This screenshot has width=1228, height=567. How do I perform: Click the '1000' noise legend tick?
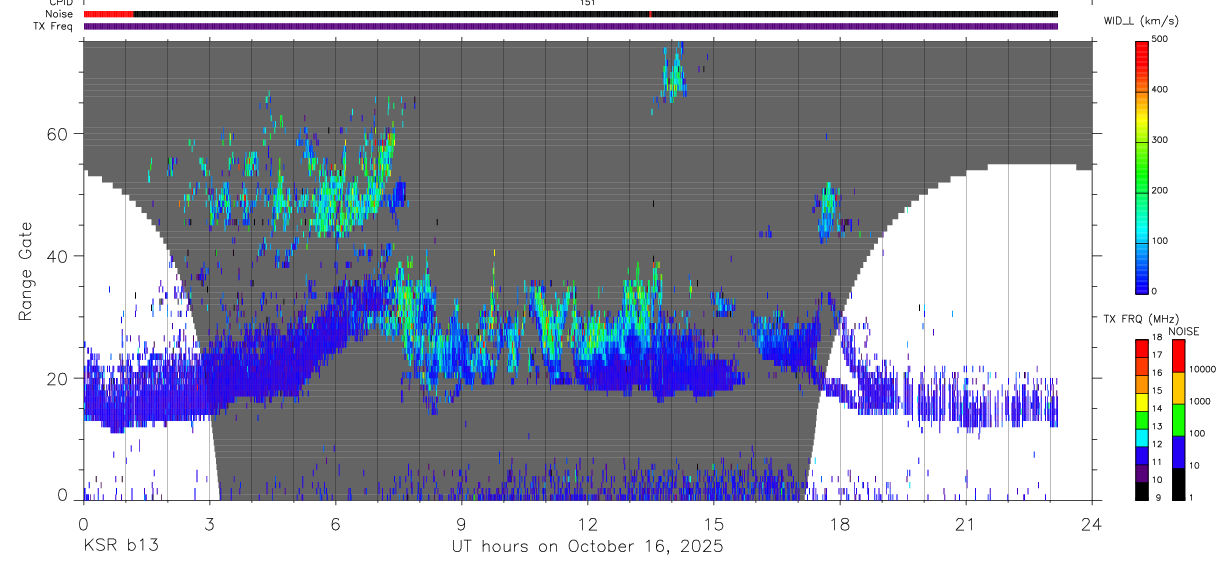pyautogui.click(x=1200, y=401)
